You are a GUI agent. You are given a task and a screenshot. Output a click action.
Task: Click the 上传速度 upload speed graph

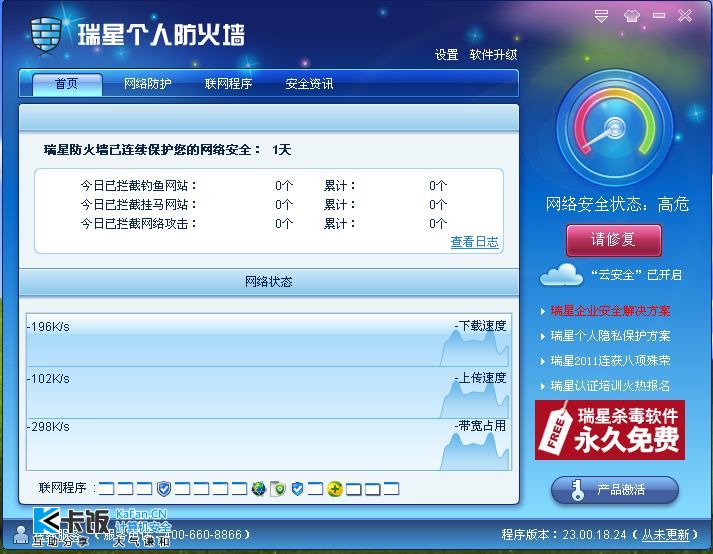pos(269,393)
